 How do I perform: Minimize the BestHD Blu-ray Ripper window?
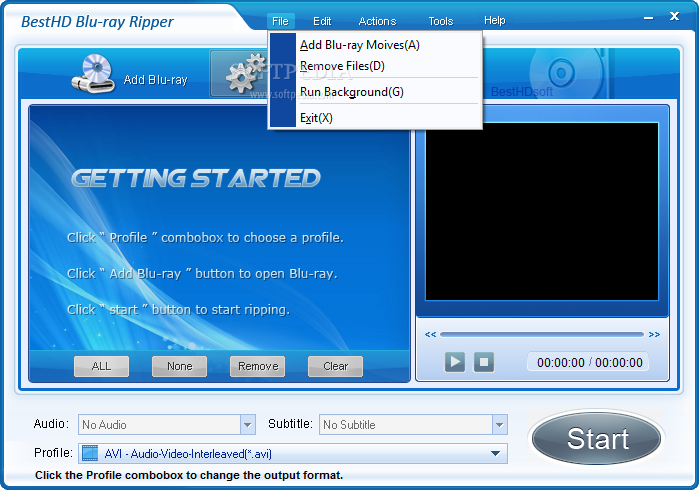pyautogui.click(x=649, y=18)
